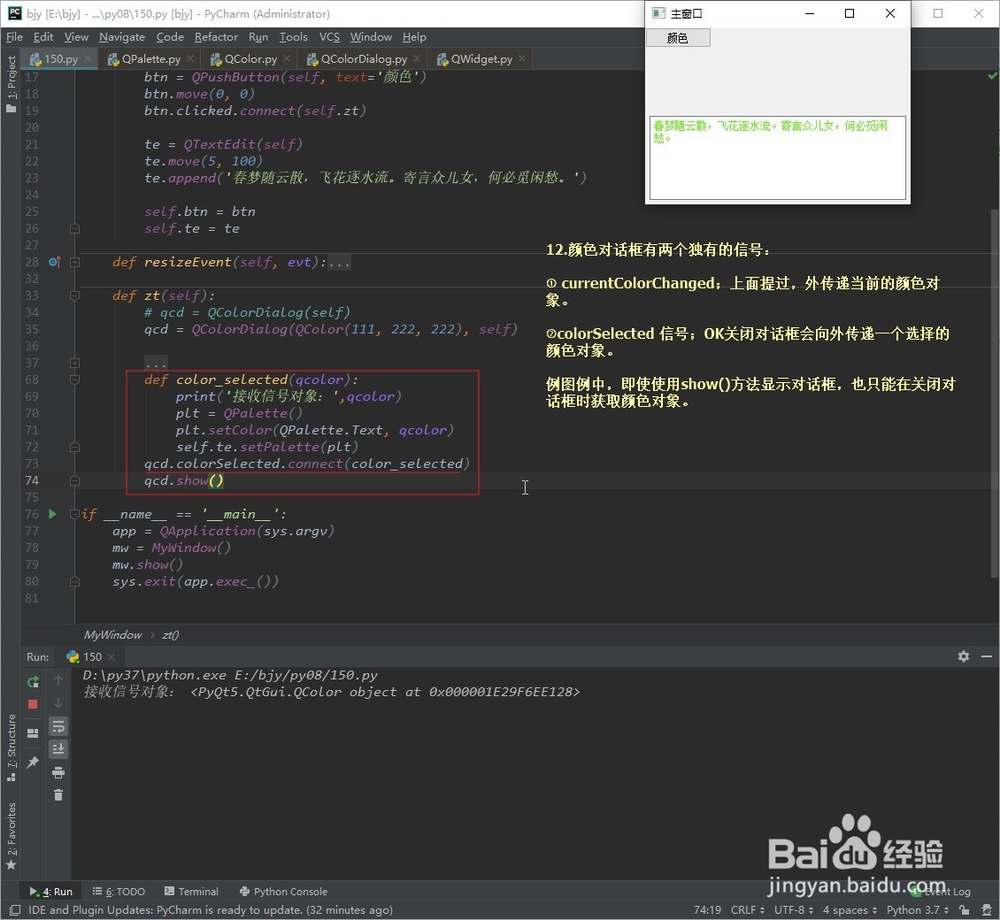
Task: Open the Refactor menu
Action: pyautogui.click(x=216, y=37)
